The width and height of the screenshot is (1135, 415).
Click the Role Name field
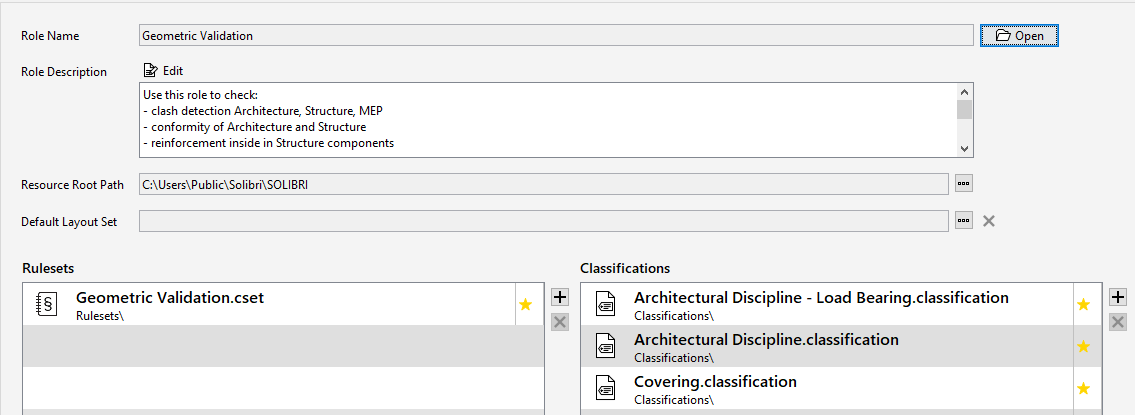click(x=556, y=35)
